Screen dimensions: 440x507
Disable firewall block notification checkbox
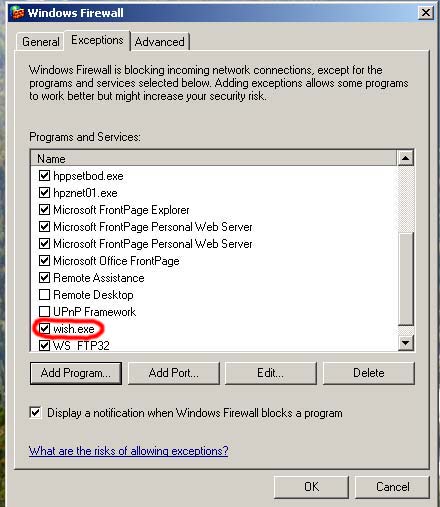click(35, 413)
